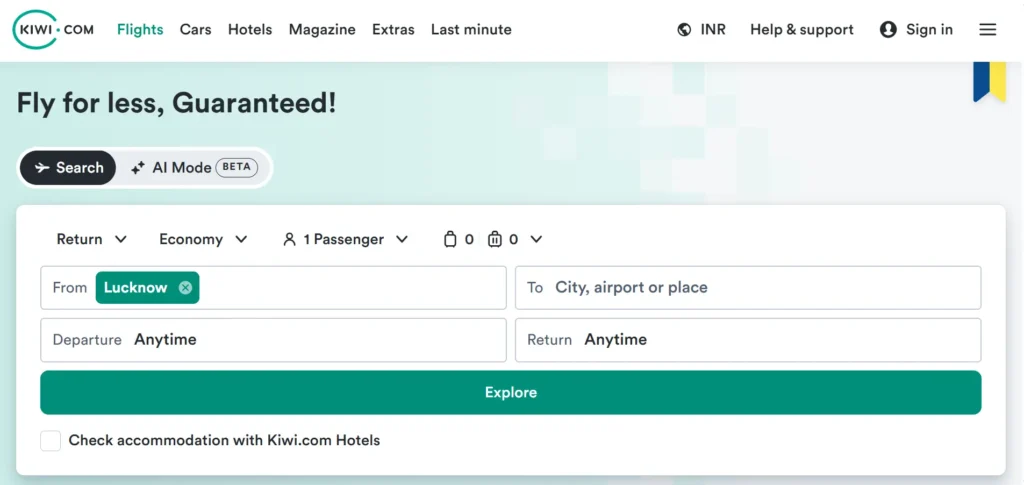
Task: Open the Flights tab
Action: point(140,29)
